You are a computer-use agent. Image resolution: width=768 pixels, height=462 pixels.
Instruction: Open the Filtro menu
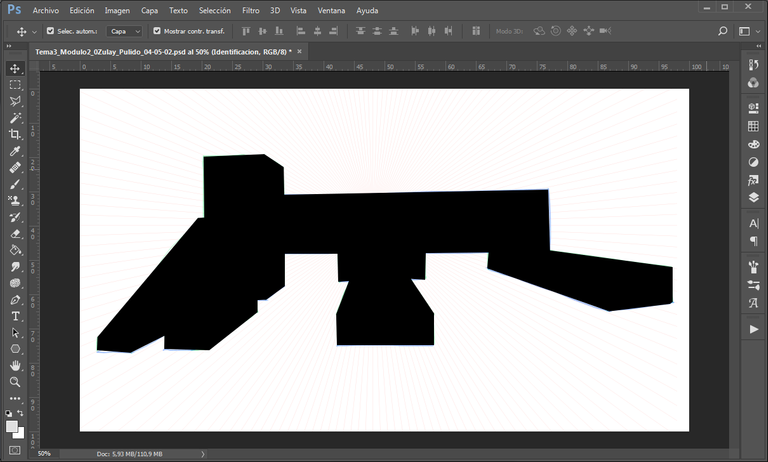(251, 10)
